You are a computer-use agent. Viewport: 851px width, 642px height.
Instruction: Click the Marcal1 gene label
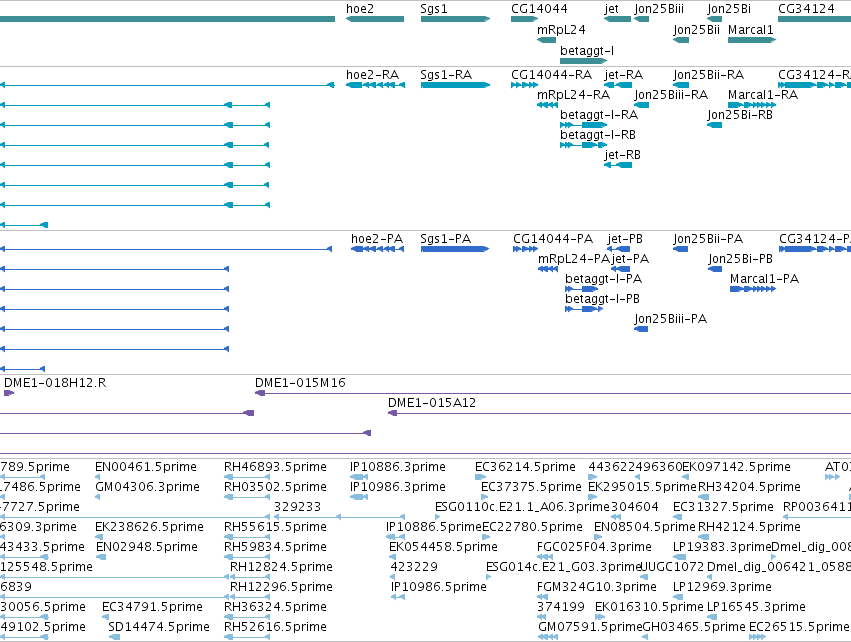[x=751, y=30]
